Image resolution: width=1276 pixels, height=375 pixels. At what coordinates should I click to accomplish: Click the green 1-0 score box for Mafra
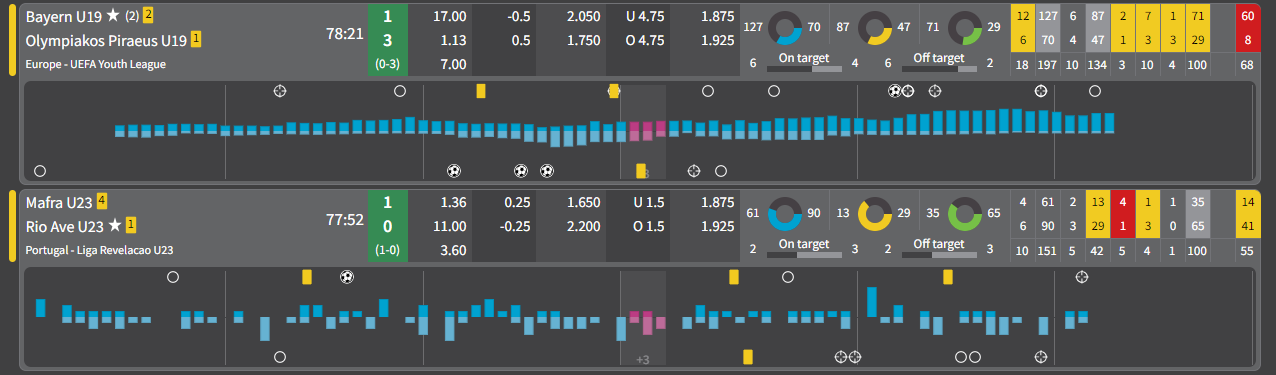tap(387, 226)
